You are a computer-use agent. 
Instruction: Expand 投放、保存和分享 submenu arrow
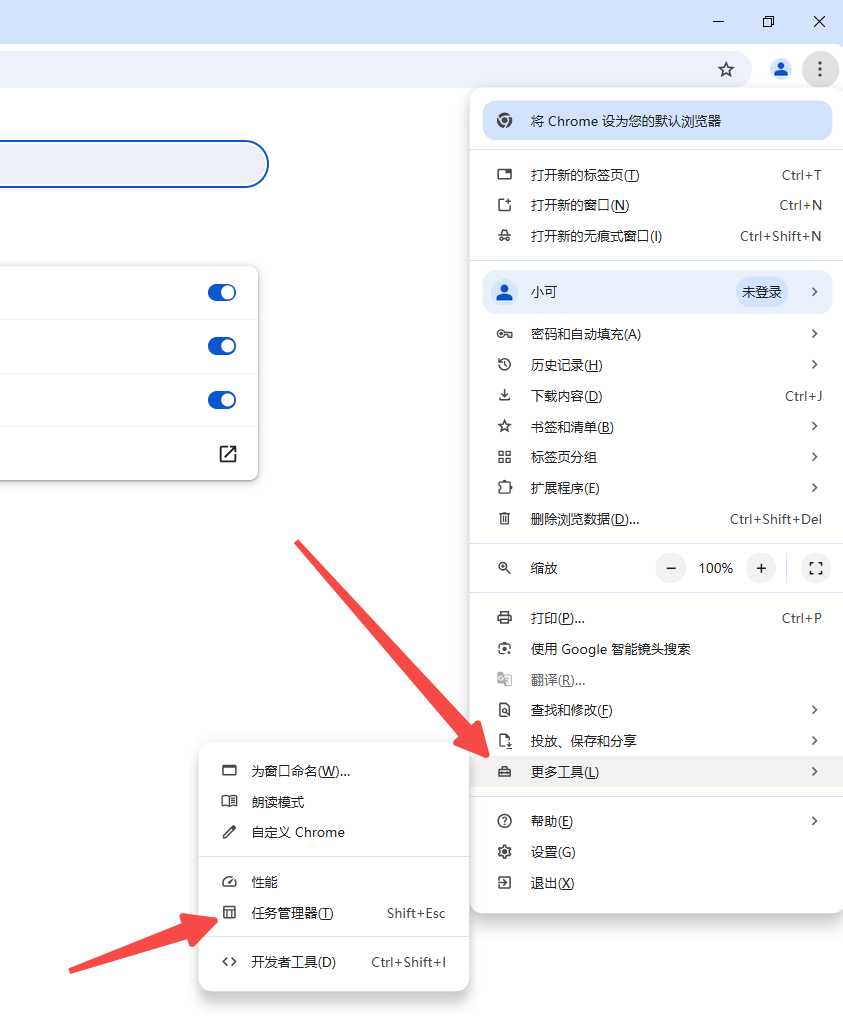point(814,740)
